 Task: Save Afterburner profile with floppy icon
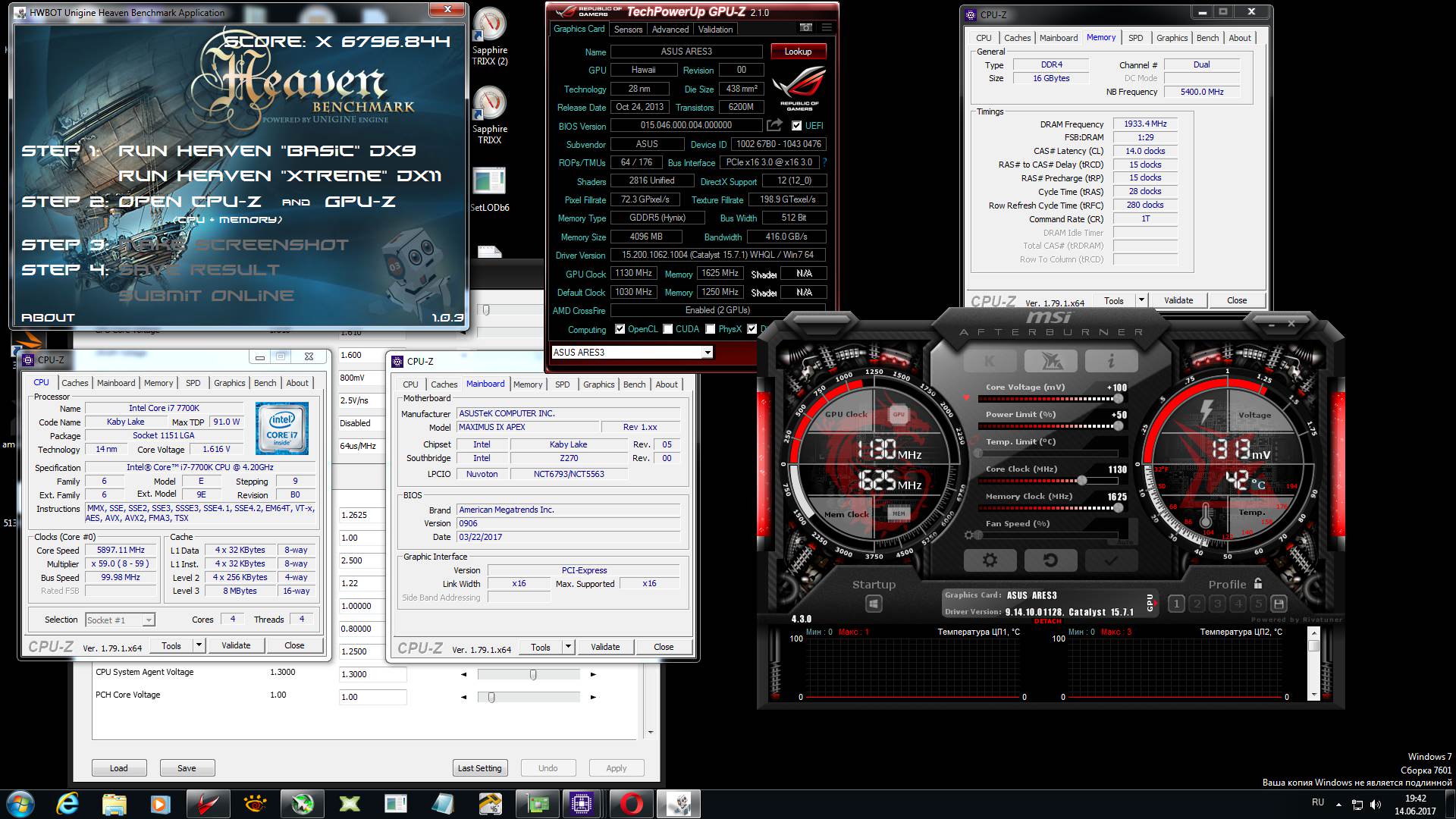[1279, 604]
